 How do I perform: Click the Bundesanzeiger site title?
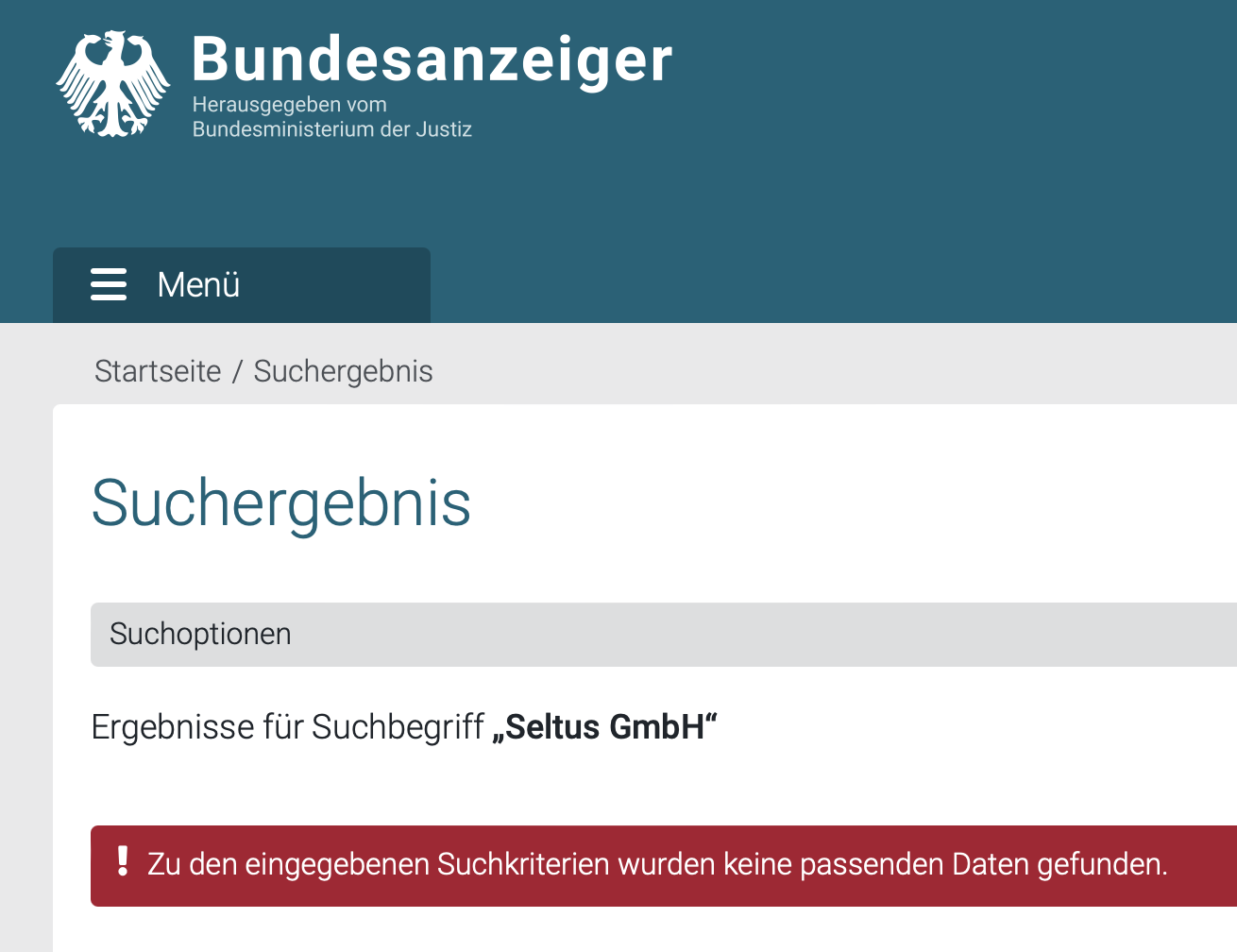[432, 59]
